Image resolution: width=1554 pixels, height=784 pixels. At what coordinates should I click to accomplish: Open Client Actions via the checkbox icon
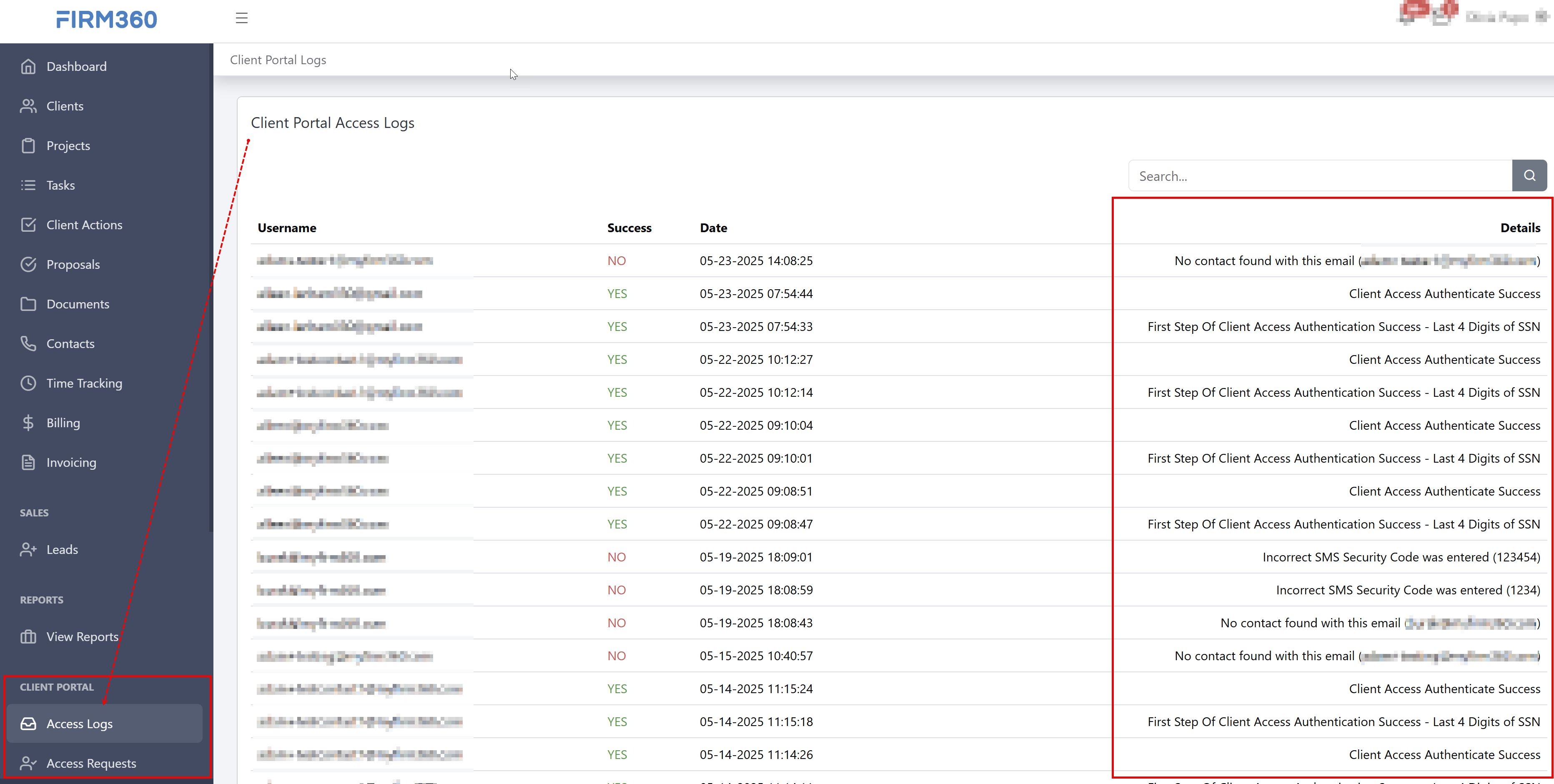(x=29, y=224)
